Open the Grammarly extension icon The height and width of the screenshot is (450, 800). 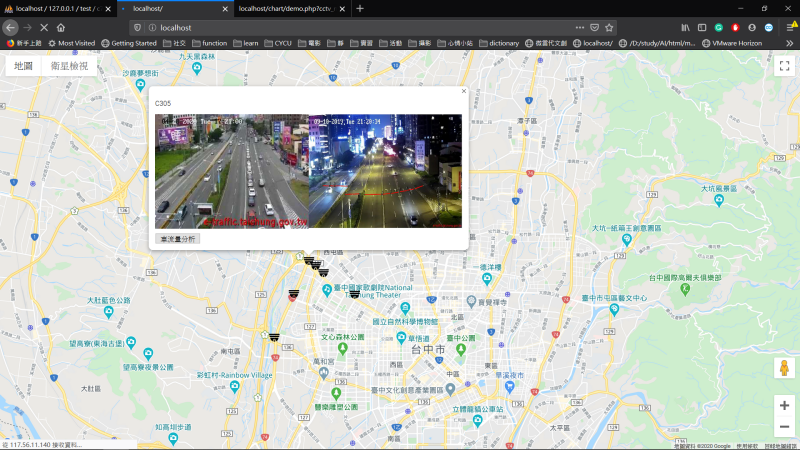pos(719,28)
